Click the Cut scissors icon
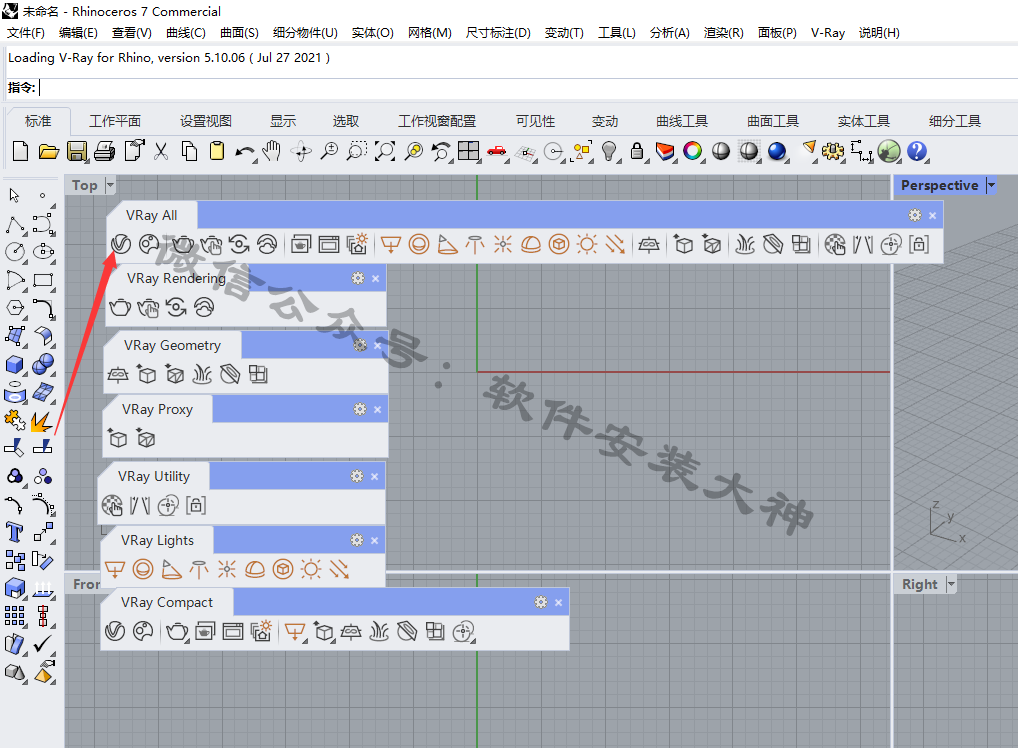The height and width of the screenshot is (748, 1018). [x=161, y=151]
